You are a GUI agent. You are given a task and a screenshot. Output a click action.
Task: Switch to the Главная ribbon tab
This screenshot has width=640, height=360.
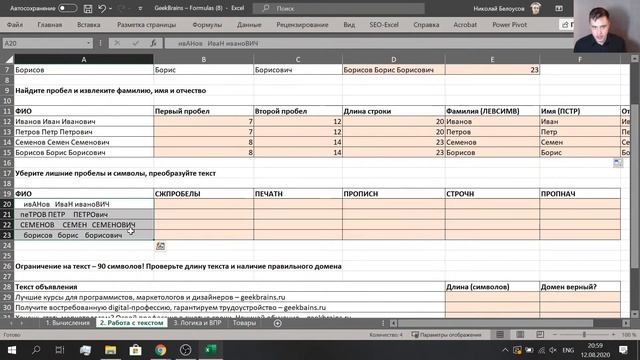pos(50,25)
